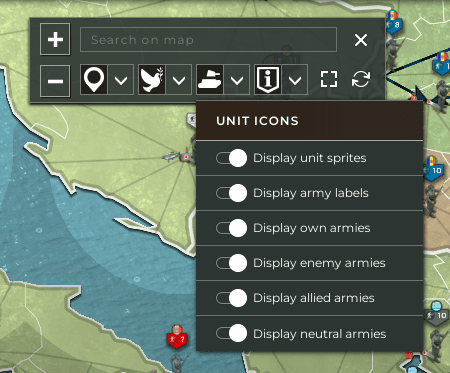This screenshot has height=373, width=450.
Task: Toggle Display army labels switch
Action: pos(232,193)
